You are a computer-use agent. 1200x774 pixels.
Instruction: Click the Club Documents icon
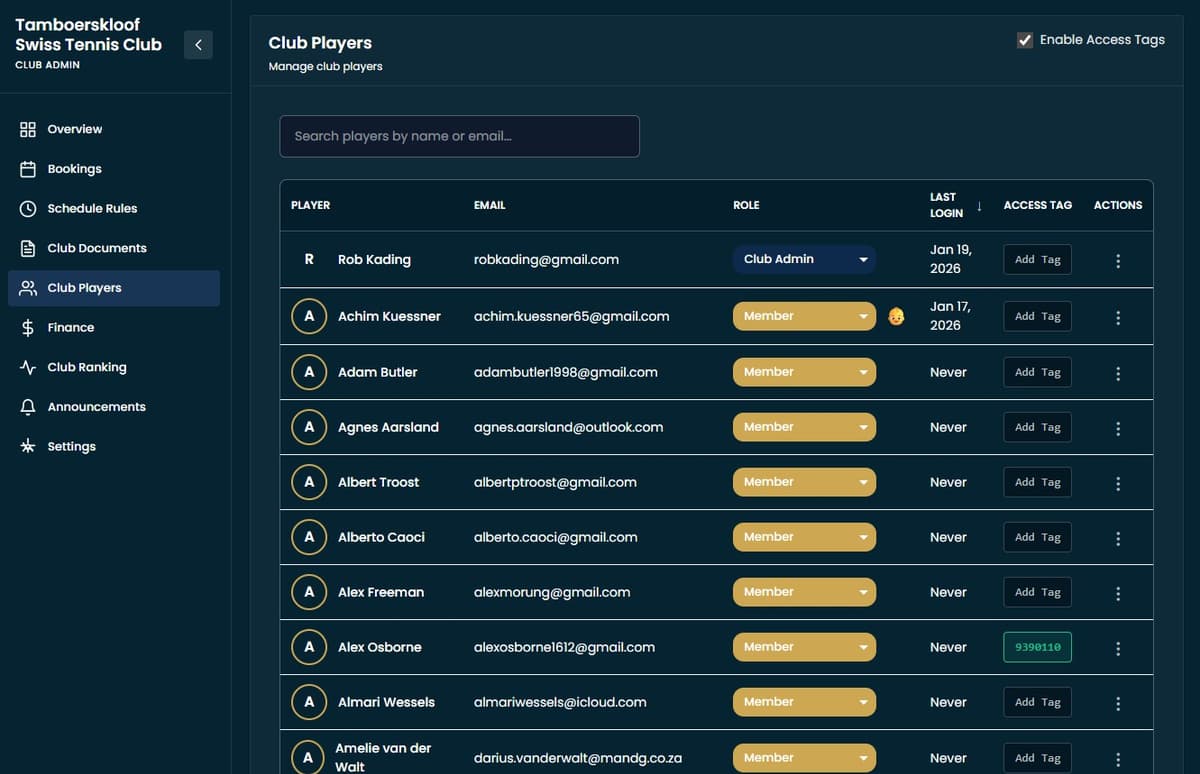tap(27, 248)
